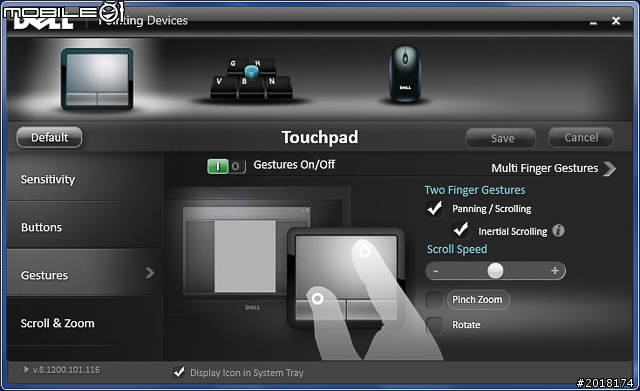Select the Touchpad device icon
Screen dimensions: 640x391
97,79
